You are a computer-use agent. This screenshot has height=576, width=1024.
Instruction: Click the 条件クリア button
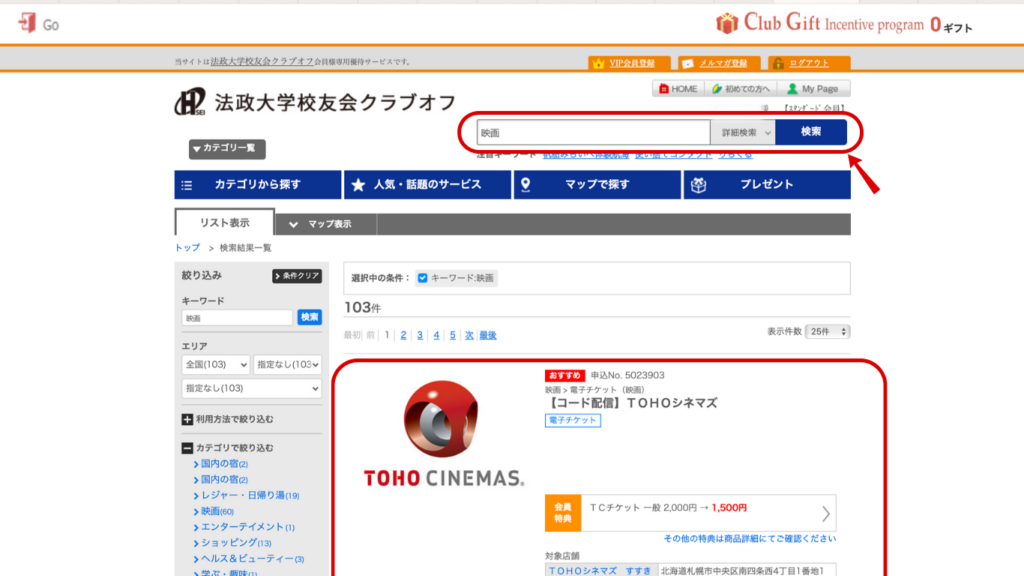(297, 276)
